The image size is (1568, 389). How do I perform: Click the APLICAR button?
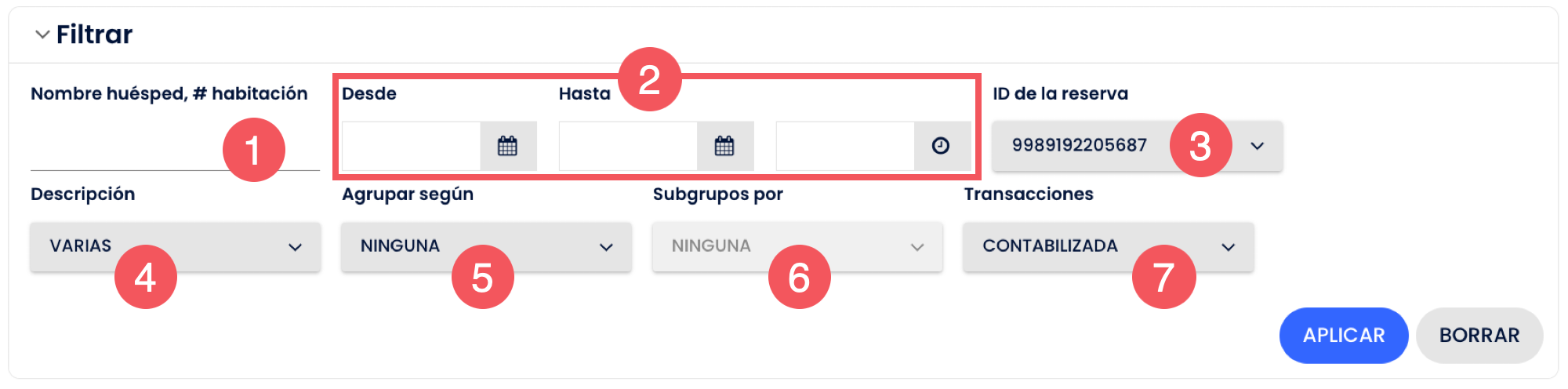coord(1344,336)
